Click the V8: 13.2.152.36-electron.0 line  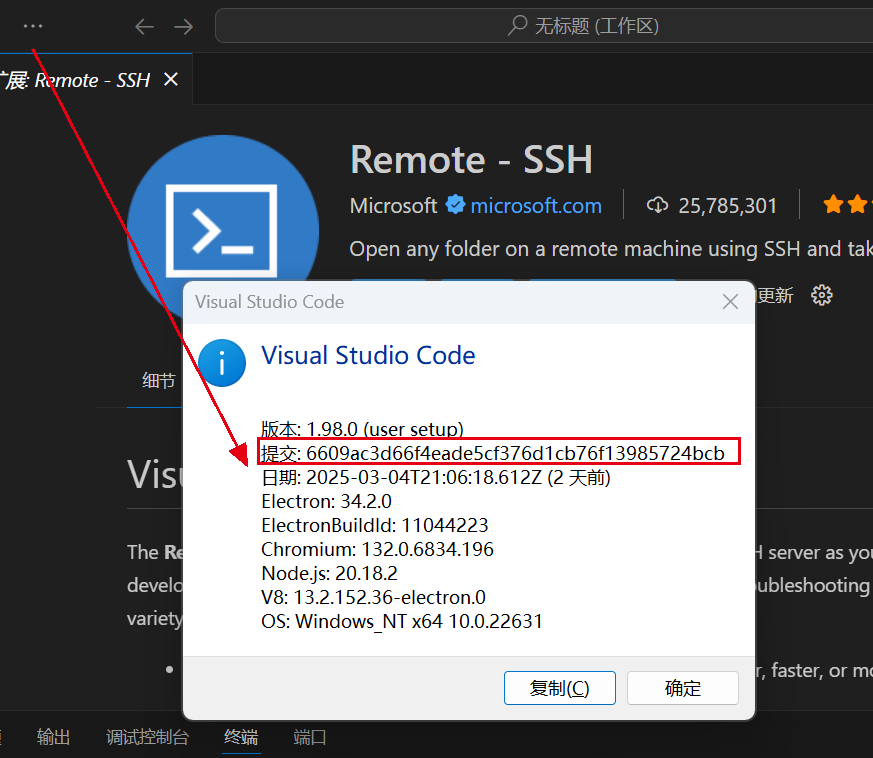374,597
